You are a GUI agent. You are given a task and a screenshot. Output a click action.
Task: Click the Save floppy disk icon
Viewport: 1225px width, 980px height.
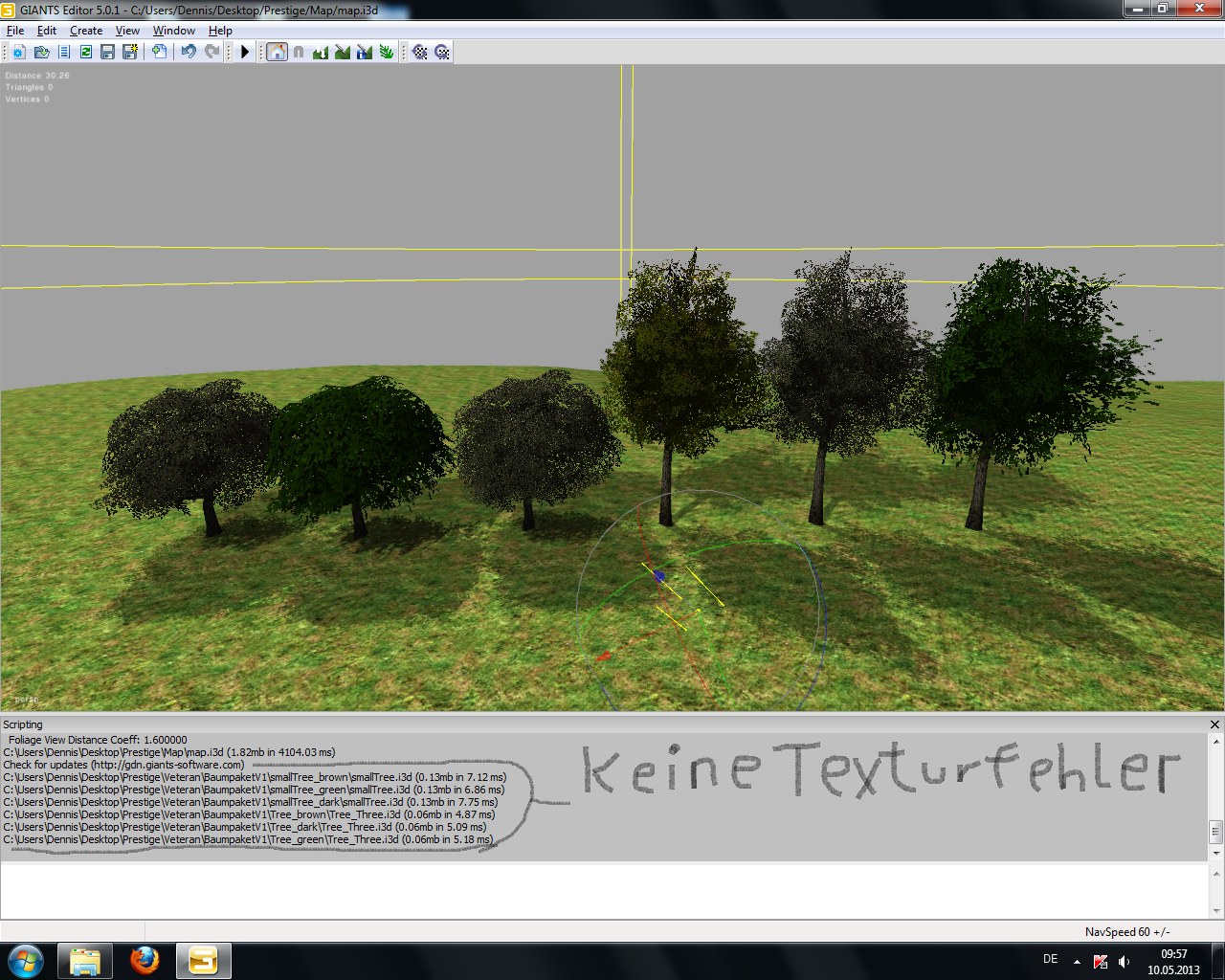(x=107, y=52)
